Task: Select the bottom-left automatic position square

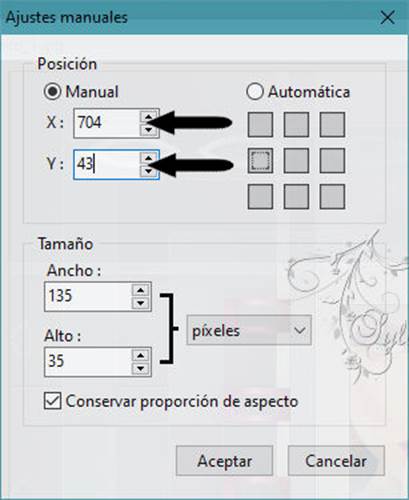Action: (260, 197)
